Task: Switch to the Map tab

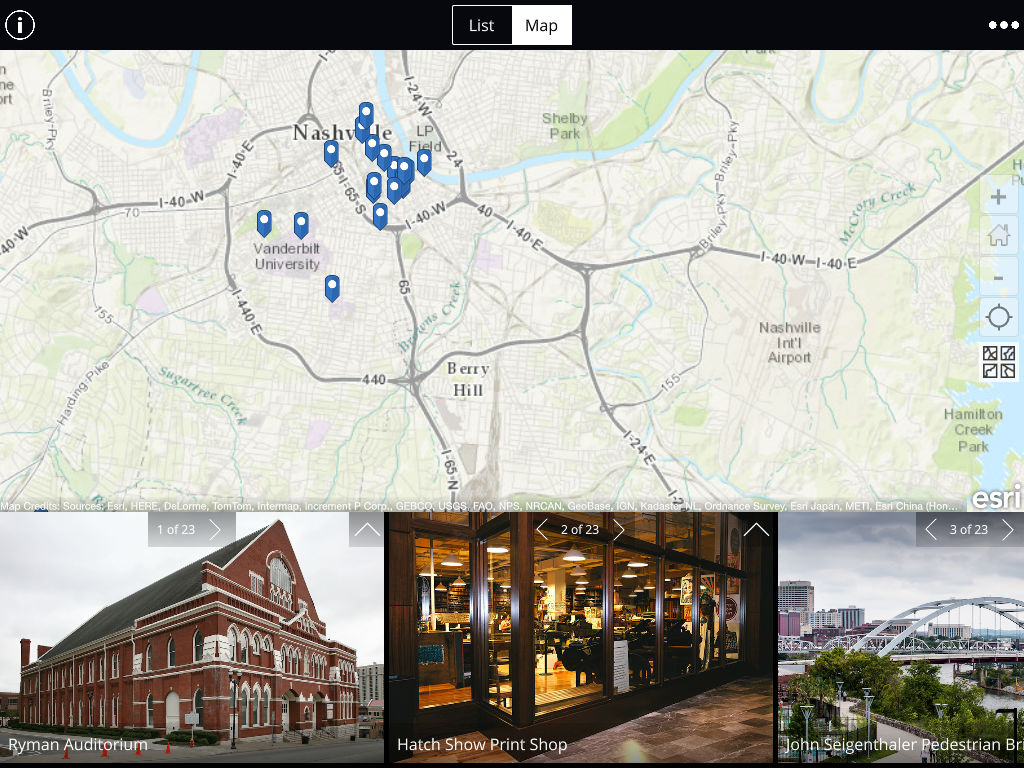Action: pos(541,25)
